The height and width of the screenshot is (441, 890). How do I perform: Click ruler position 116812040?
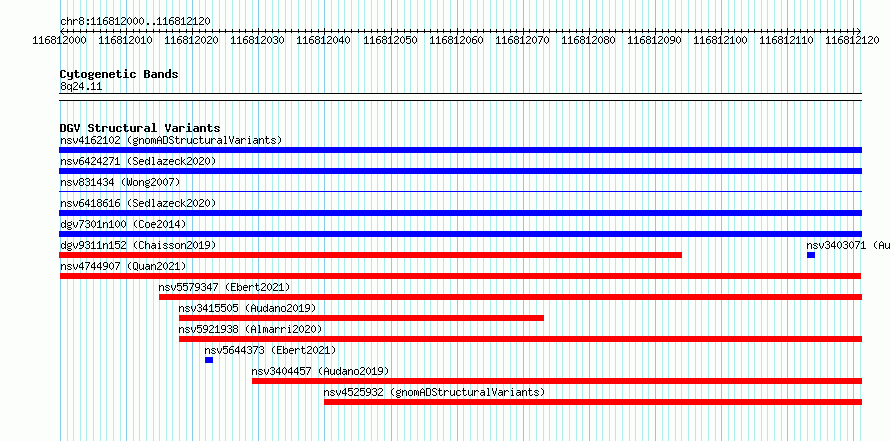coord(324,40)
